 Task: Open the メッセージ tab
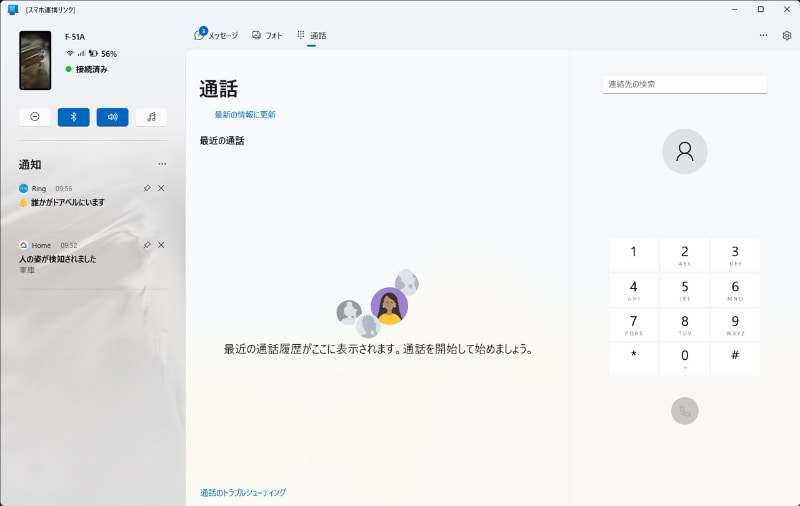click(x=216, y=35)
